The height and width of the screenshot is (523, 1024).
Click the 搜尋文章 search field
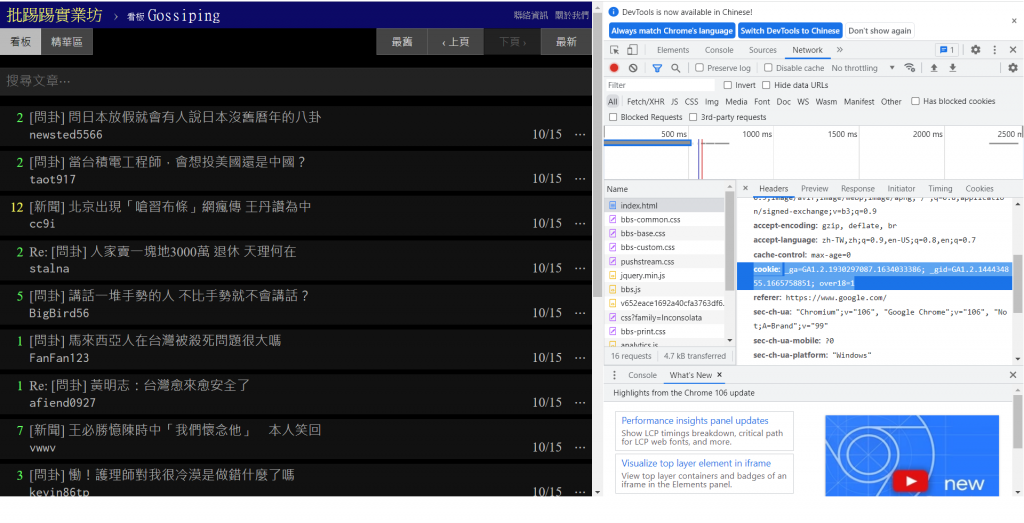click(296, 81)
